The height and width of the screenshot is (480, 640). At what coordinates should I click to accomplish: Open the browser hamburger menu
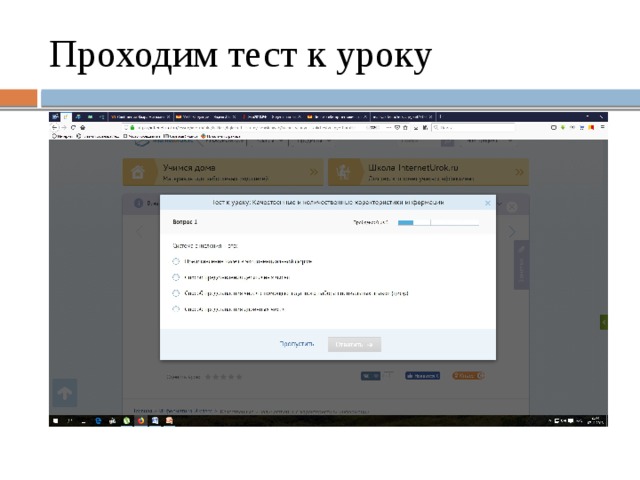pyautogui.click(x=602, y=127)
